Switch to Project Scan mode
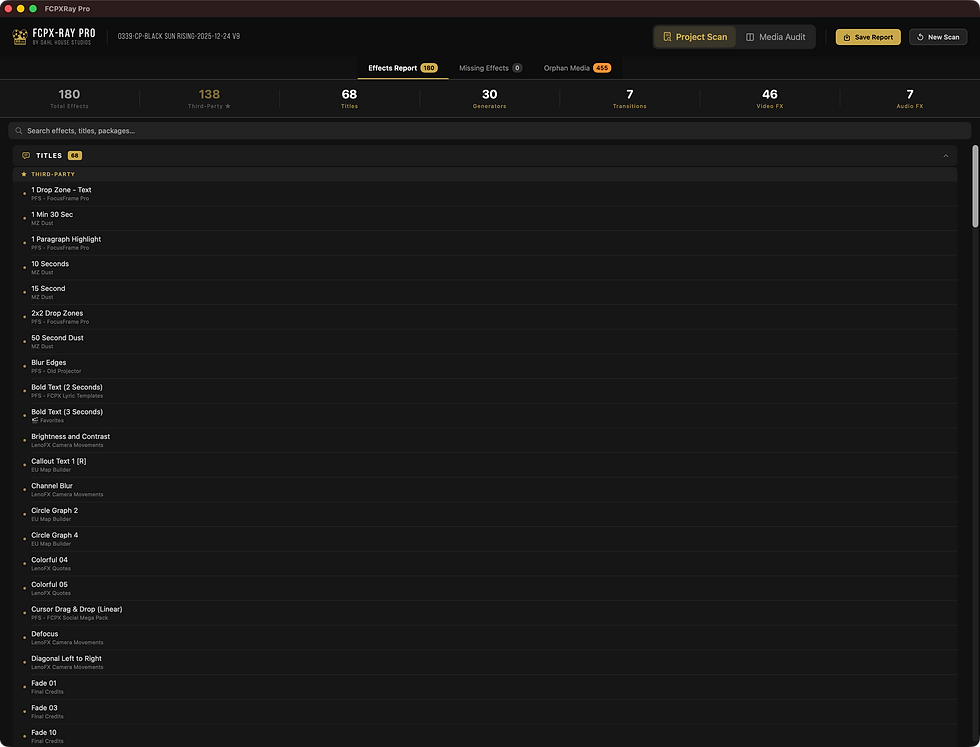 (x=695, y=37)
